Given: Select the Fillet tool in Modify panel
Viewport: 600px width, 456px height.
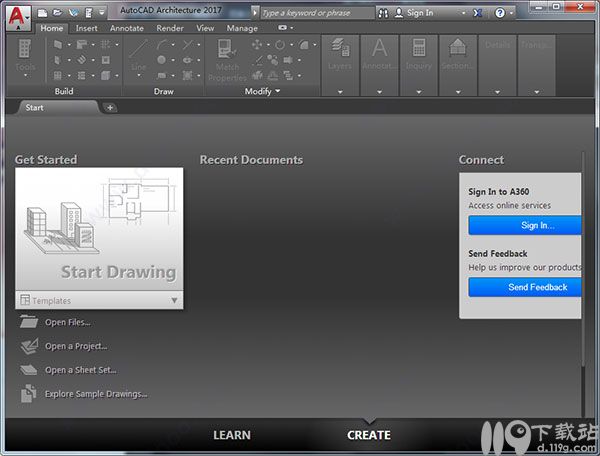Looking at the screenshot, I should point(304,44).
